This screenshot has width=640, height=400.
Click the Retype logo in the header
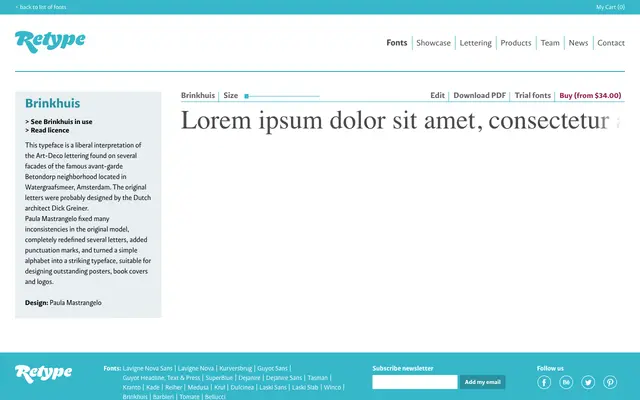click(50, 42)
